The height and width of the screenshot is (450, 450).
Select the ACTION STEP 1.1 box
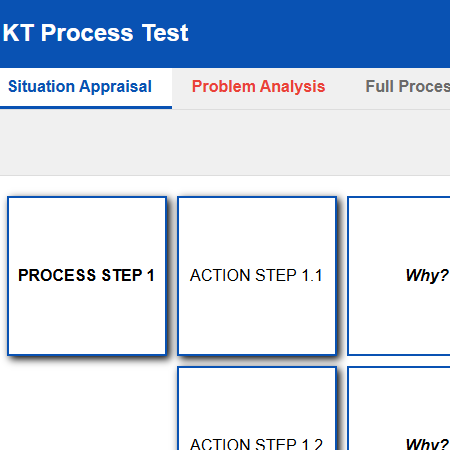pos(257,276)
